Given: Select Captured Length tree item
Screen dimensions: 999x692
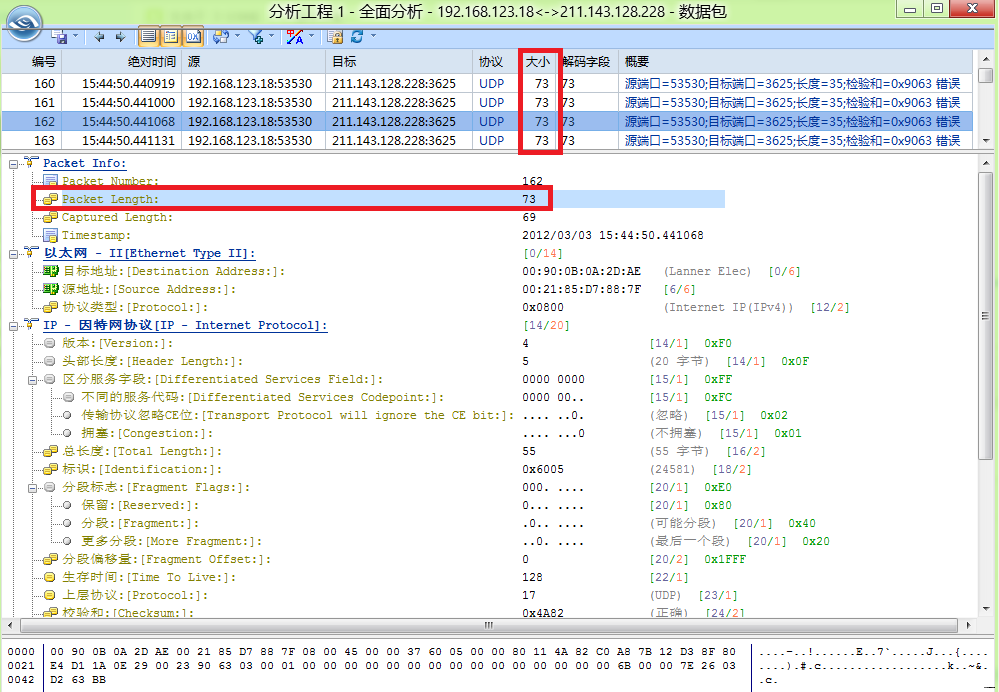Looking at the screenshot, I should [116, 217].
